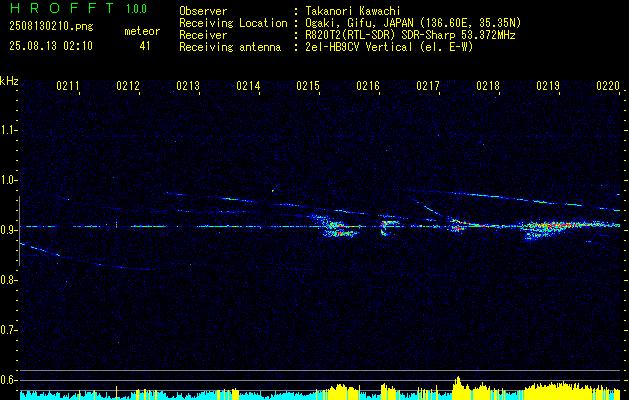Click the 0218 time marker
Screen dimensions: 629x400
tap(488, 86)
